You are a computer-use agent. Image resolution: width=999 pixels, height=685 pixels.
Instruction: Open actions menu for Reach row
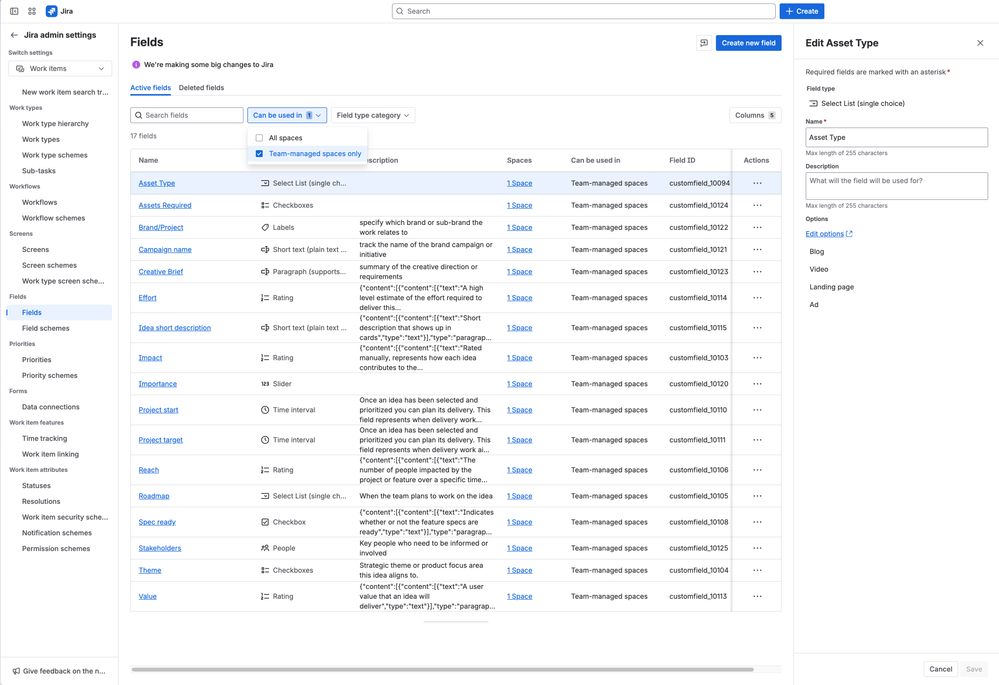757,470
